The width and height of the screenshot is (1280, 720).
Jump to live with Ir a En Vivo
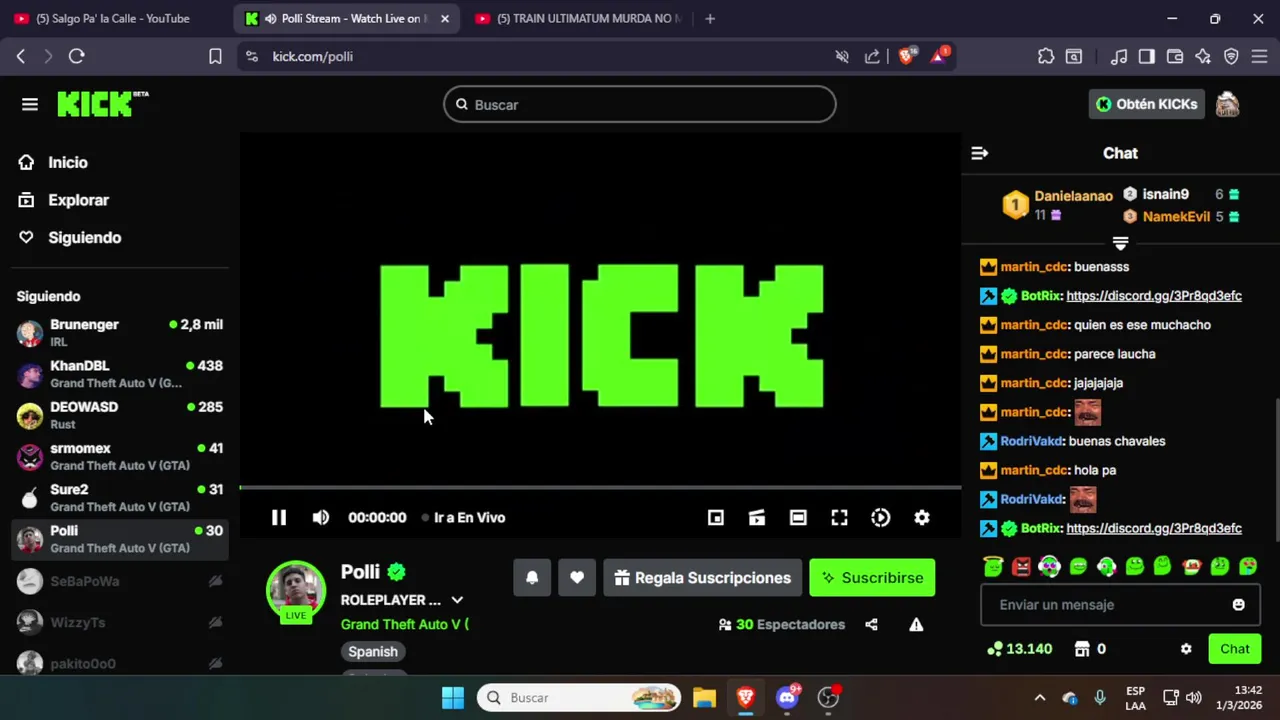point(463,517)
